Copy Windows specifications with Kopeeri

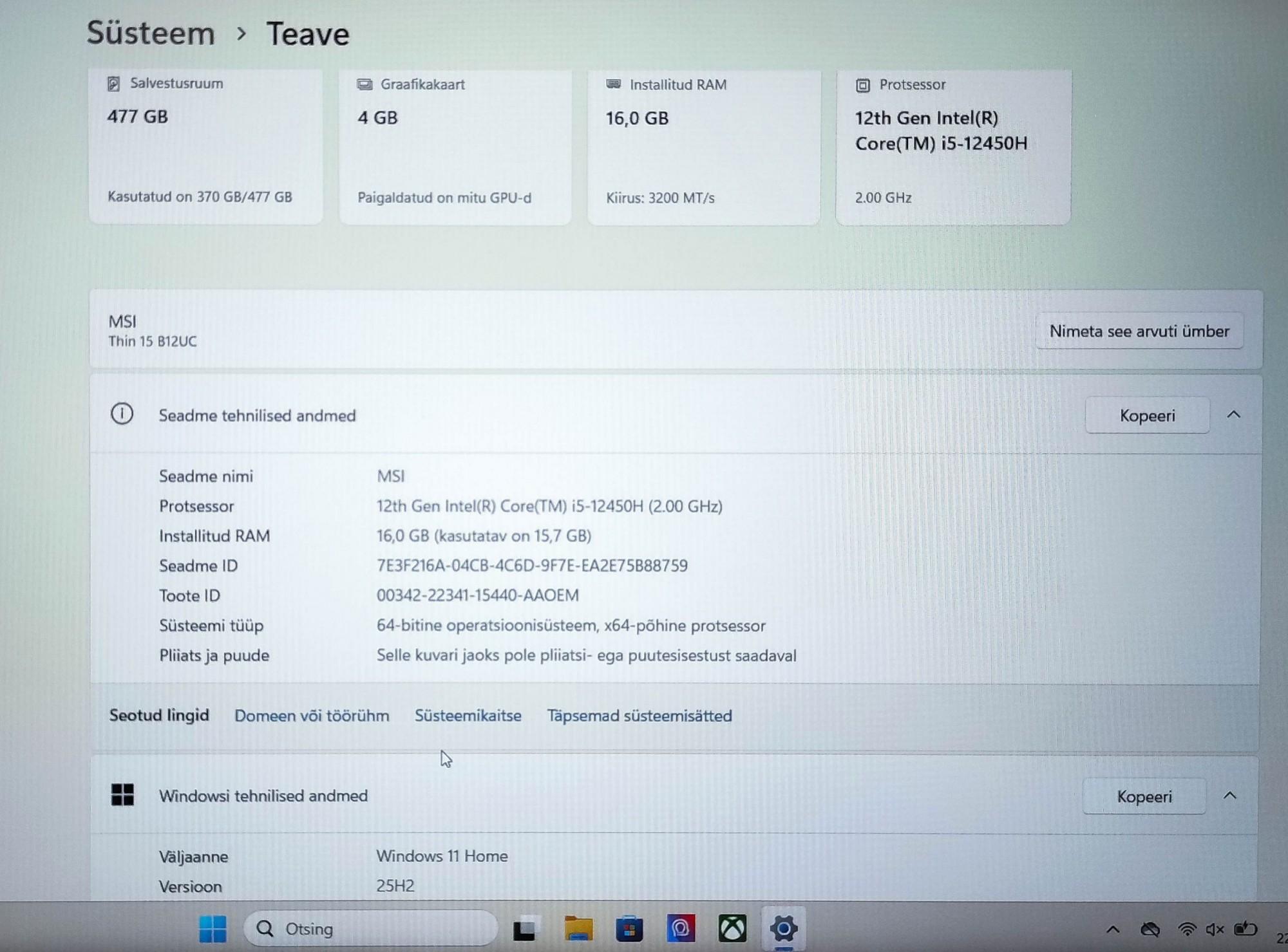1144,797
